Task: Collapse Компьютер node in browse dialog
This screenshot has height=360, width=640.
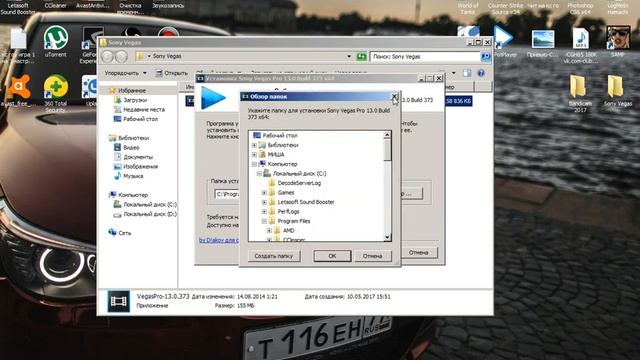Action: (x=254, y=164)
